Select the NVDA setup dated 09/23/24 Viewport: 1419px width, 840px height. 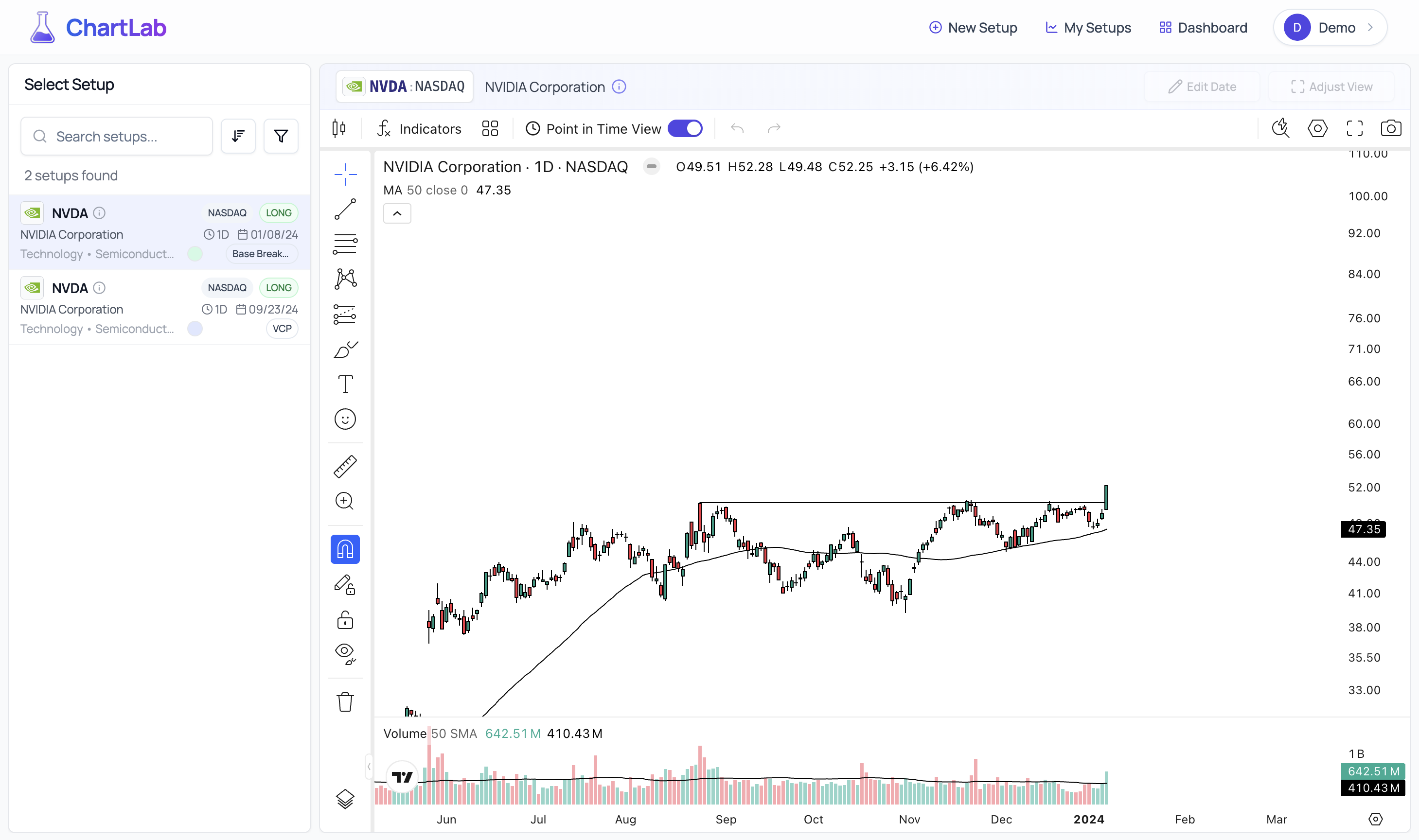[159, 307]
